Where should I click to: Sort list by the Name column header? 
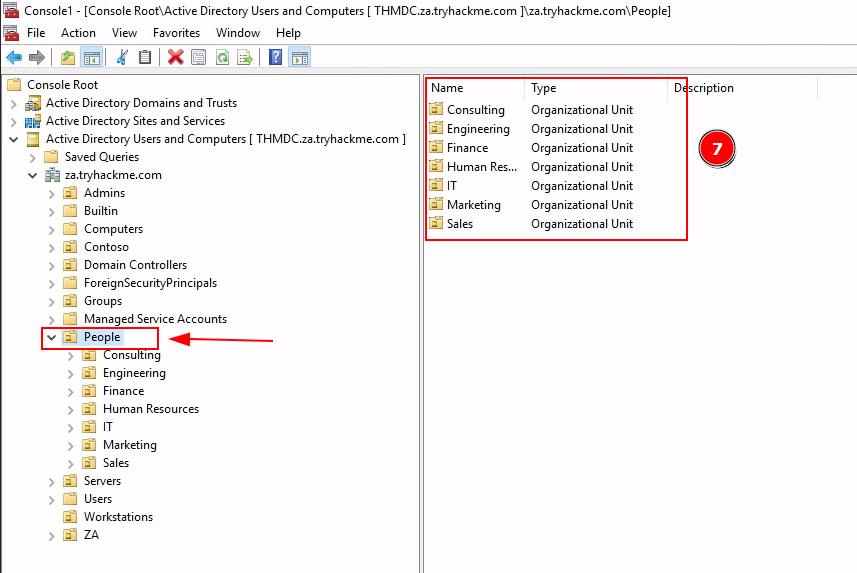(x=475, y=88)
